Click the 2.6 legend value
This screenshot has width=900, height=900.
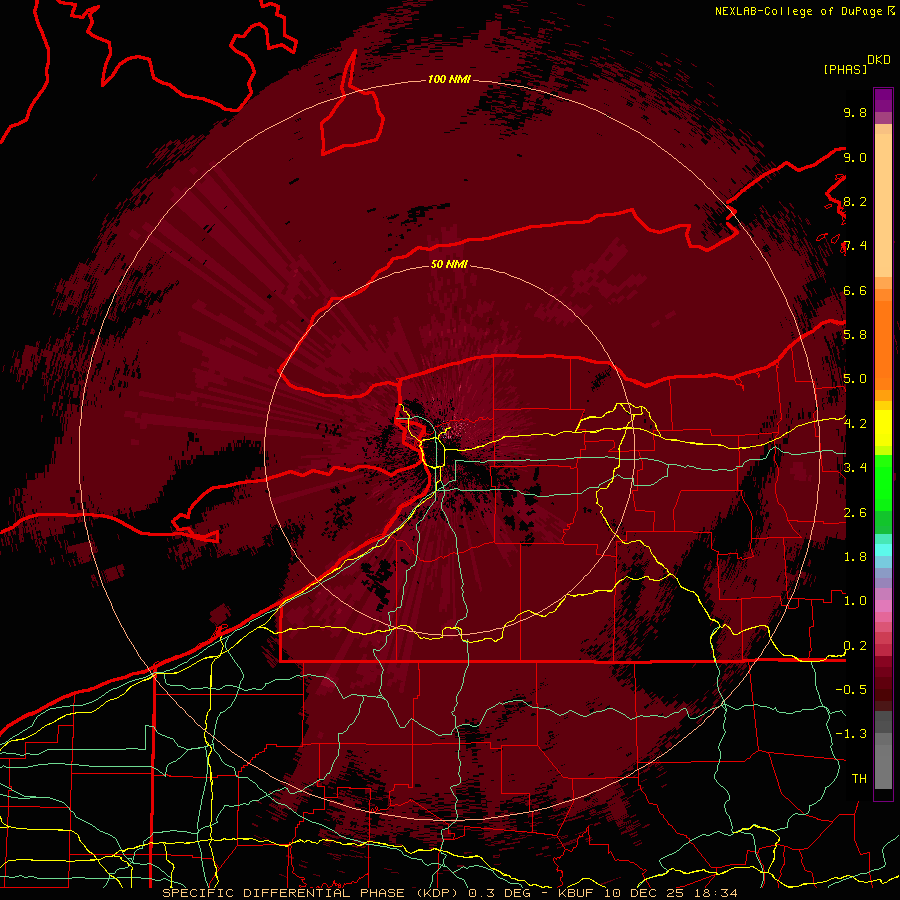pos(855,513)
